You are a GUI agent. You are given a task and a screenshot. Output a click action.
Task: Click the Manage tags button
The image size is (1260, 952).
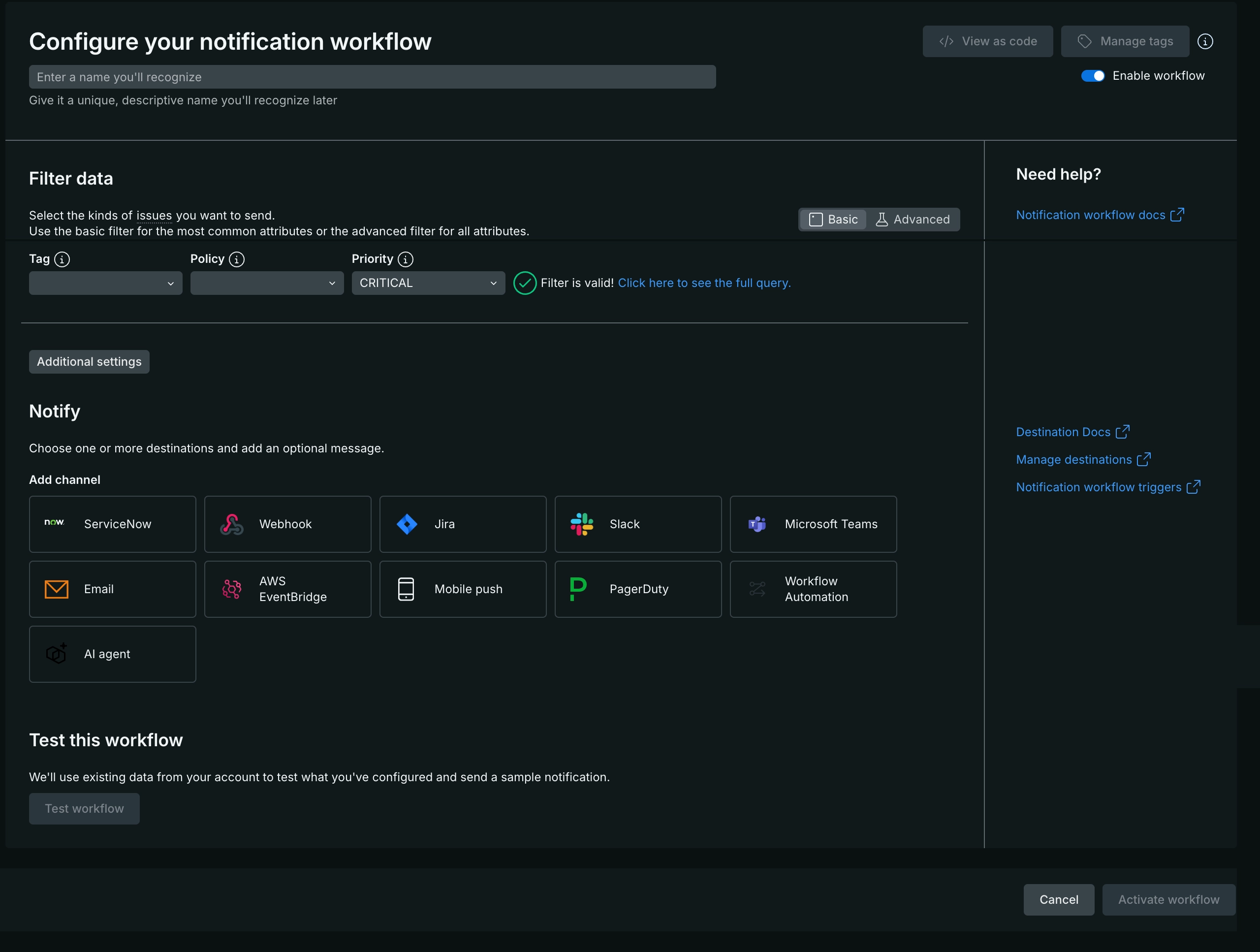(1125, 41)
